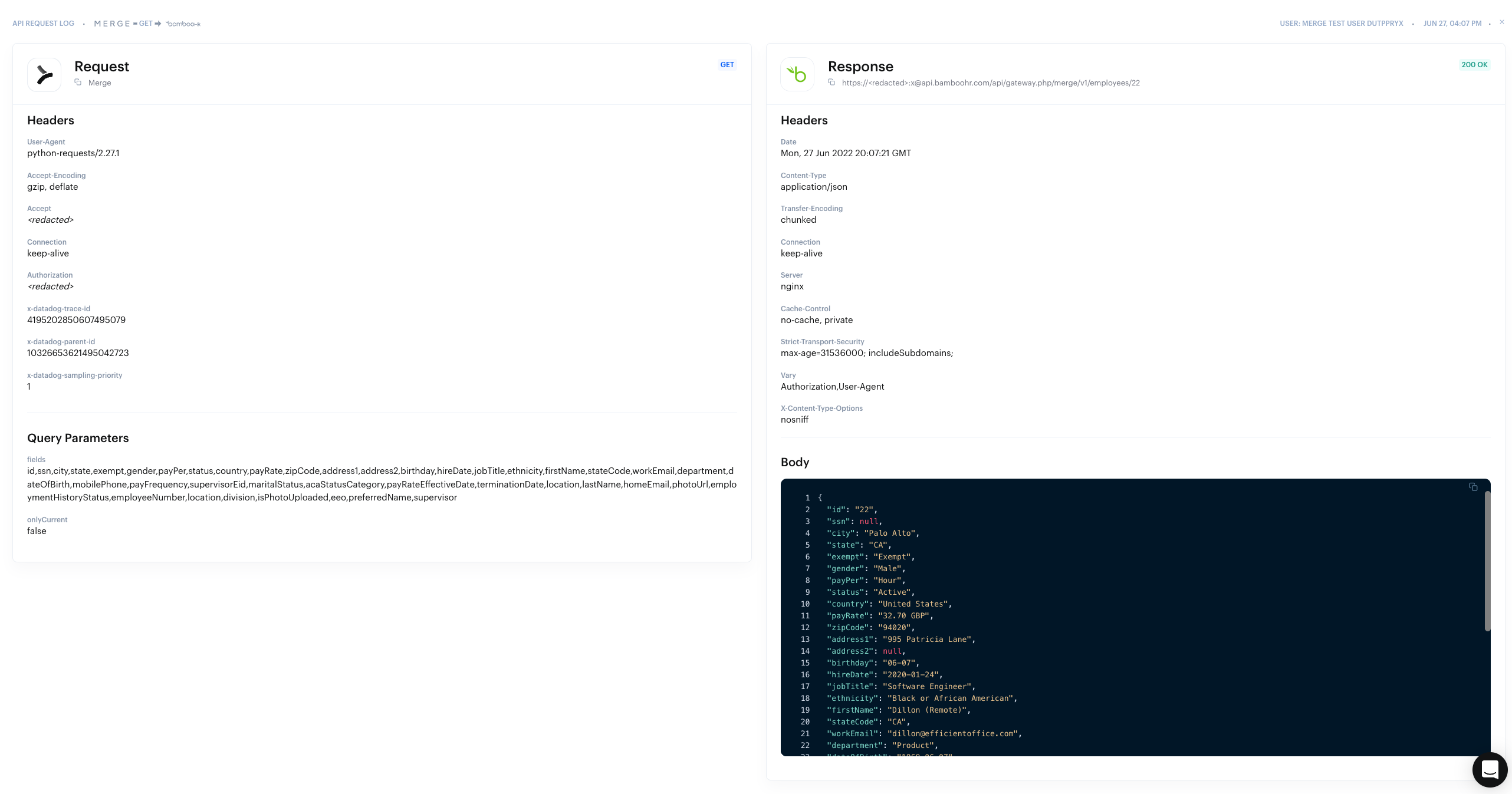Go back to API REQUEST LOG

coord(43,24)
